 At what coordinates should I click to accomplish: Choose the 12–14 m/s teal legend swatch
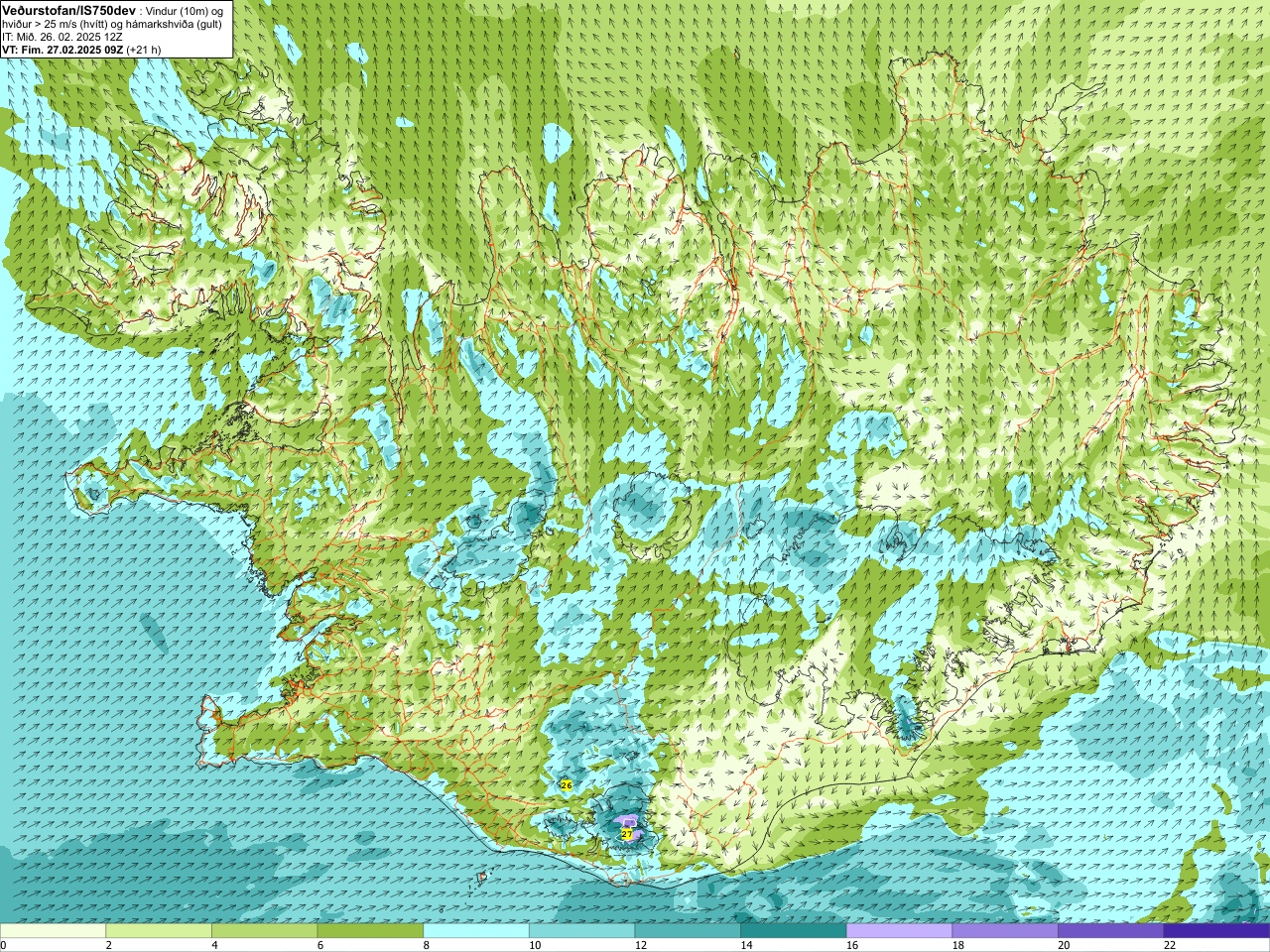point(688,931)
